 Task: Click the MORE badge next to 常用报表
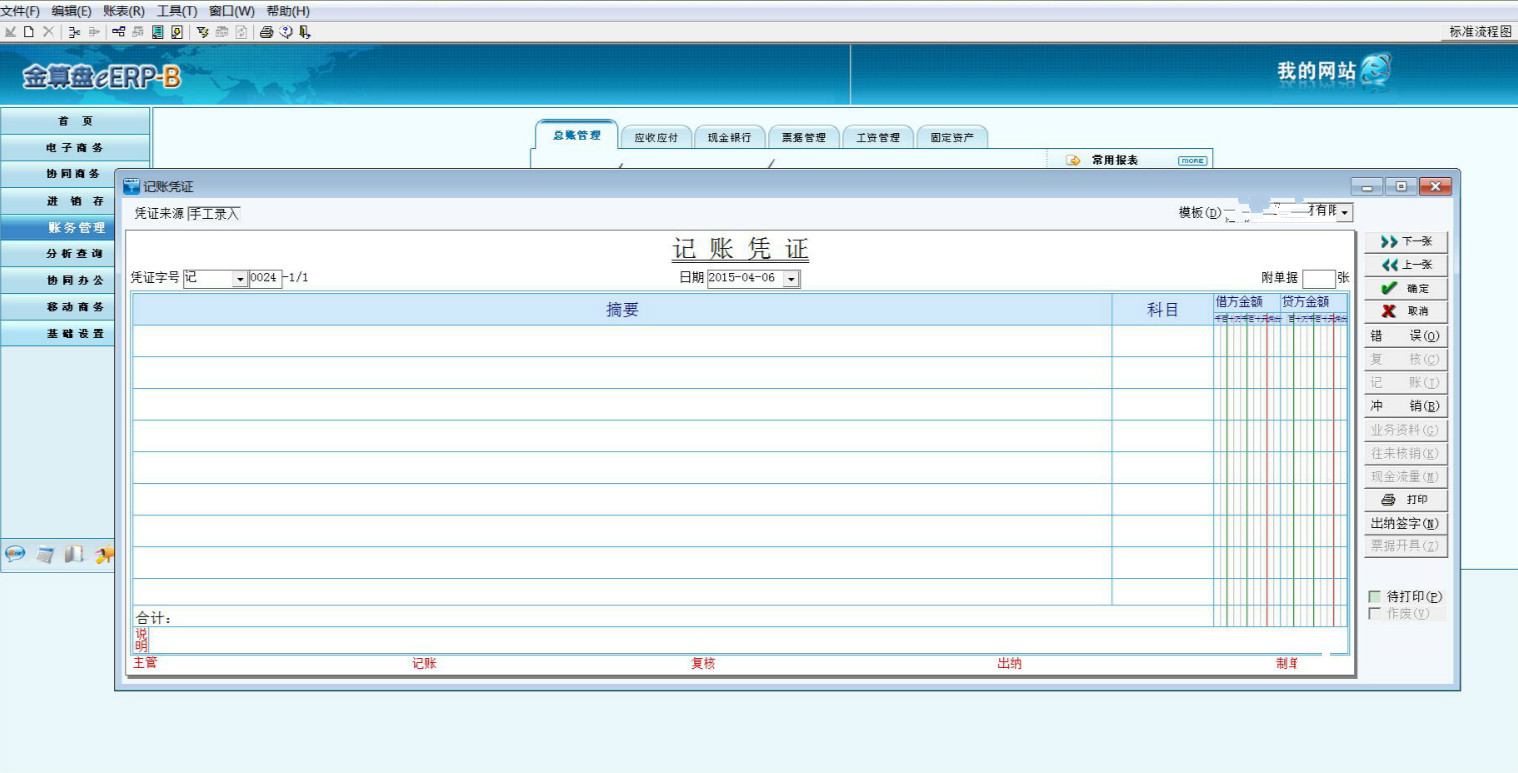tap(1192, 160)
